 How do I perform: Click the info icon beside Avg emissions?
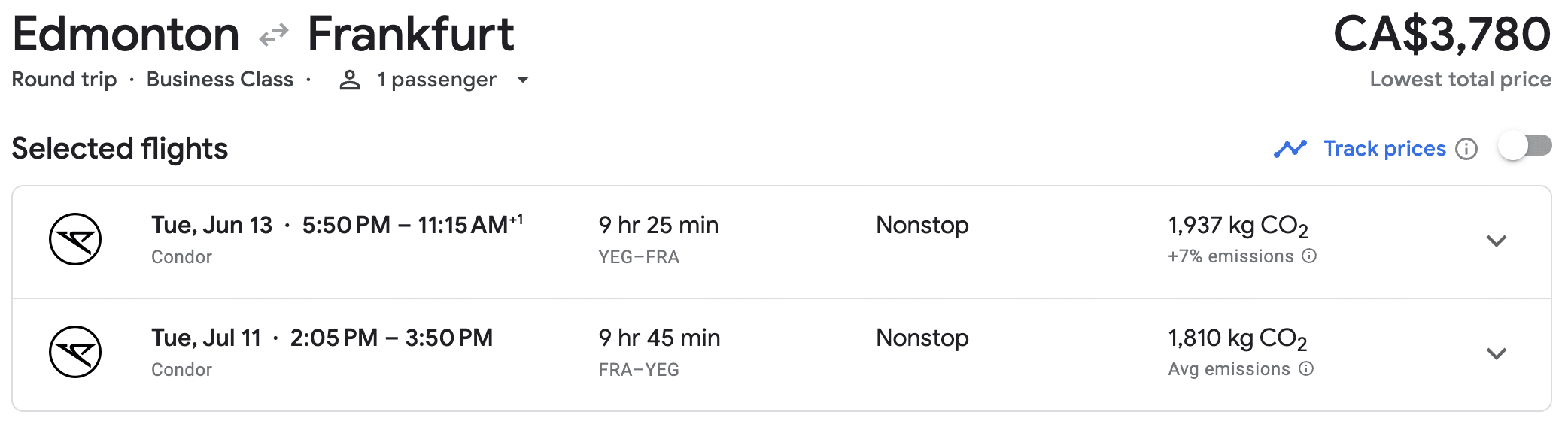(1307, 369)
